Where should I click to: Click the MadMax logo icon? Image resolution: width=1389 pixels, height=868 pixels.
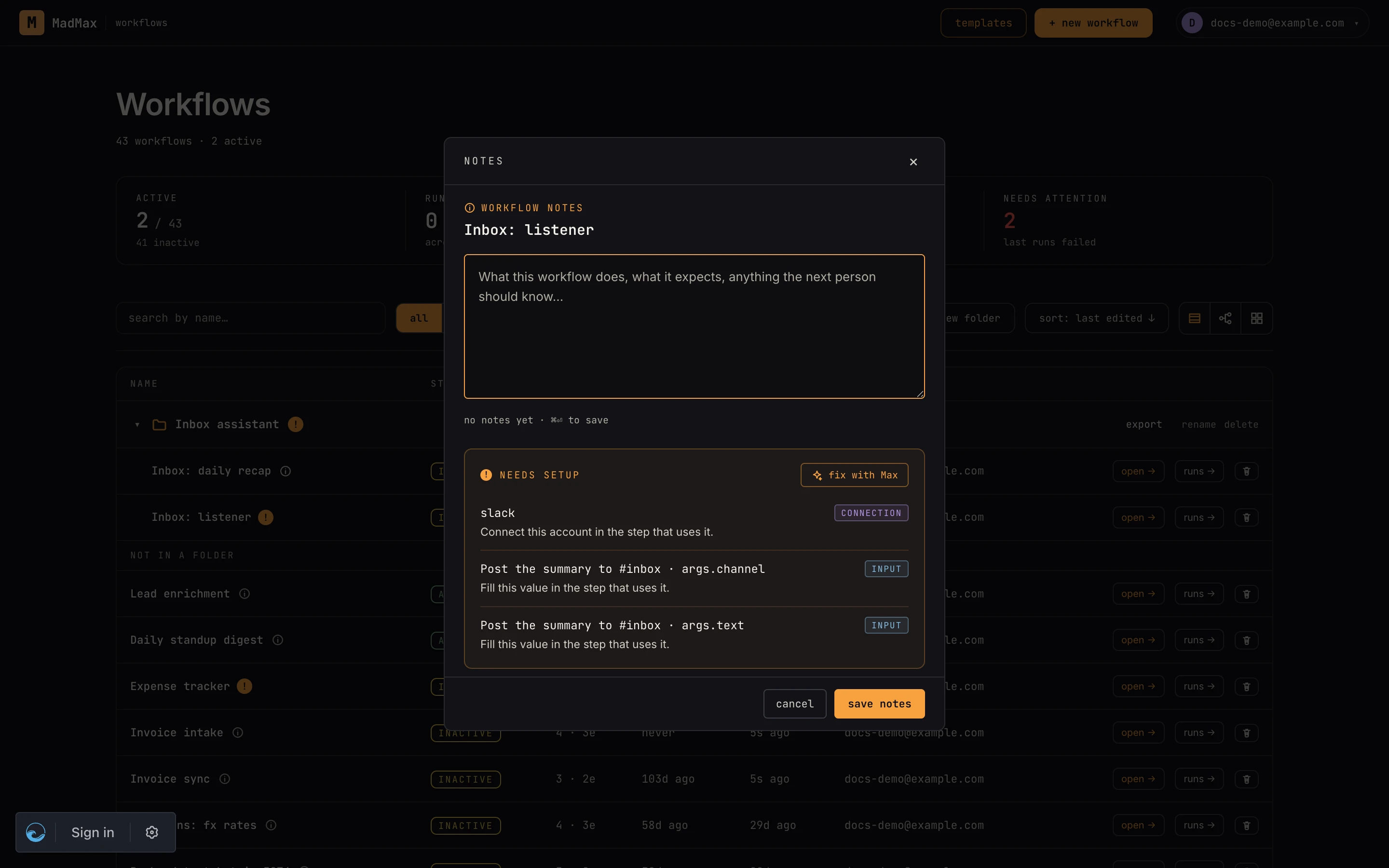tap(31, 23)
